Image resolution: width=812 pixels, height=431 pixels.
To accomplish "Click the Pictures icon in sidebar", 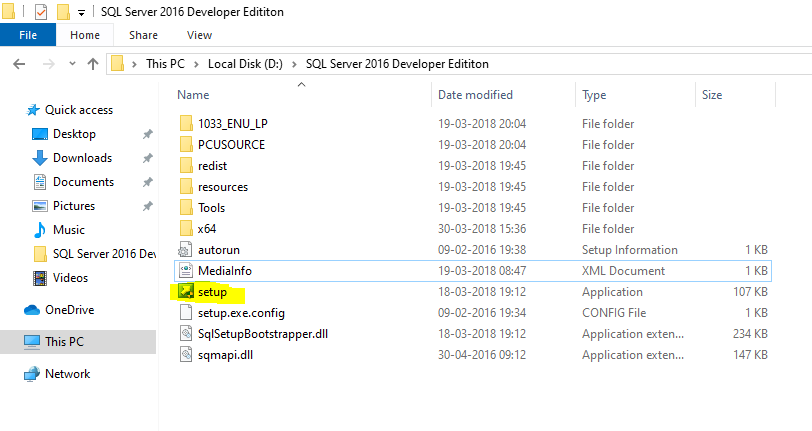I will [x=40, y=206].
